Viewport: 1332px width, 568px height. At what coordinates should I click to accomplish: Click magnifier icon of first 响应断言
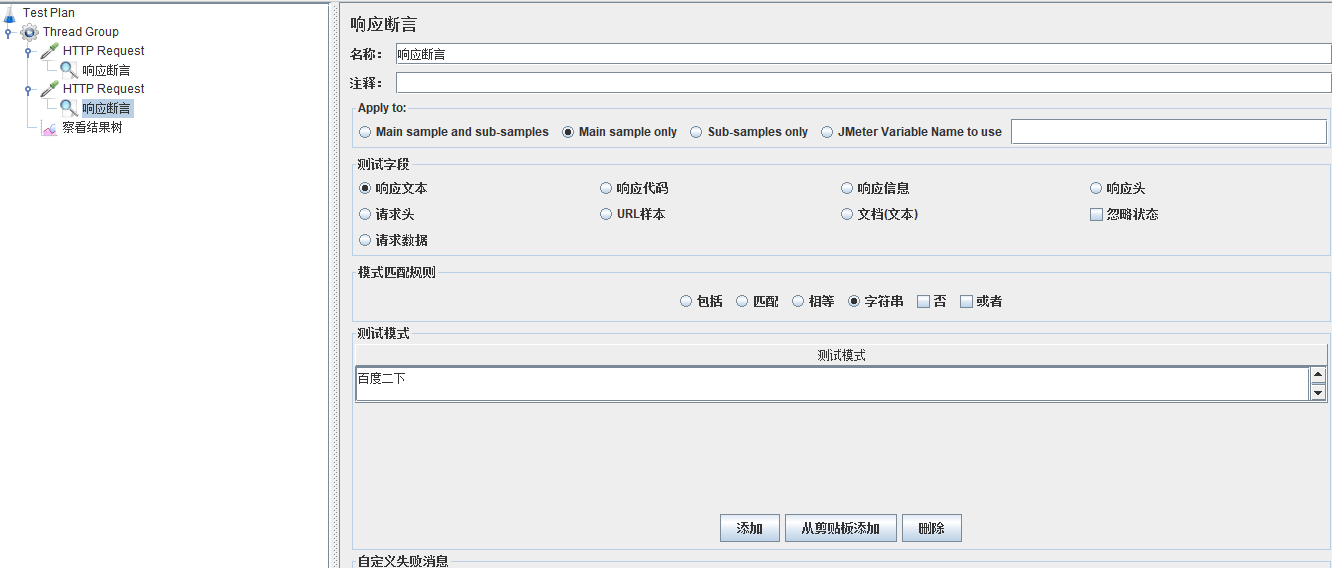[69, 70]
